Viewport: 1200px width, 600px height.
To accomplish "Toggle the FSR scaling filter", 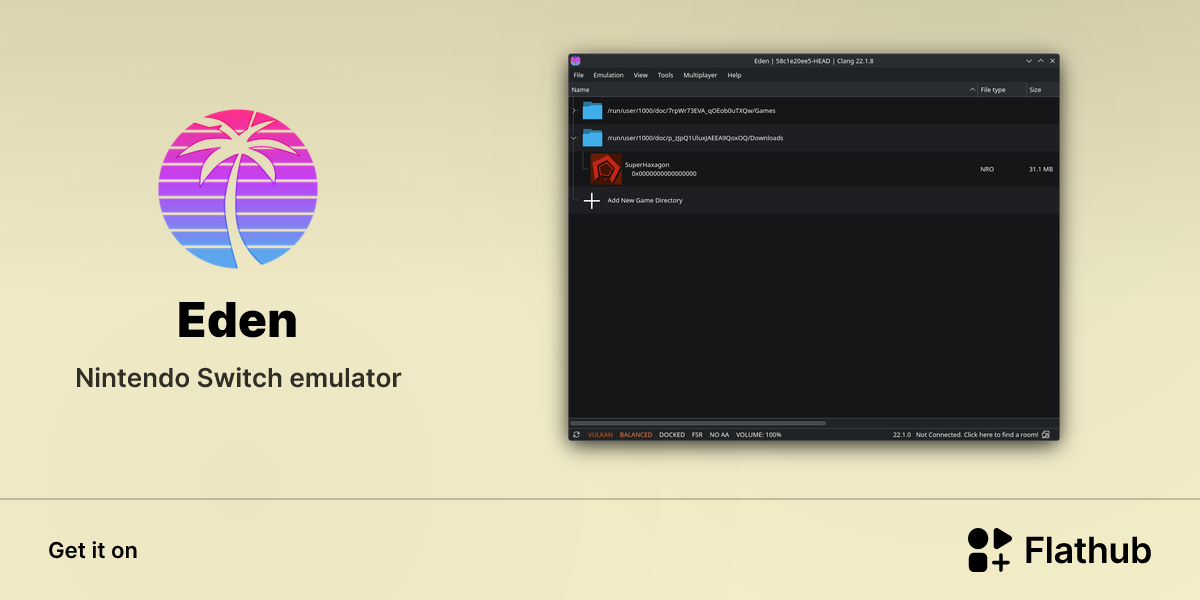I will pyautogui.click(x=697, y=435).
